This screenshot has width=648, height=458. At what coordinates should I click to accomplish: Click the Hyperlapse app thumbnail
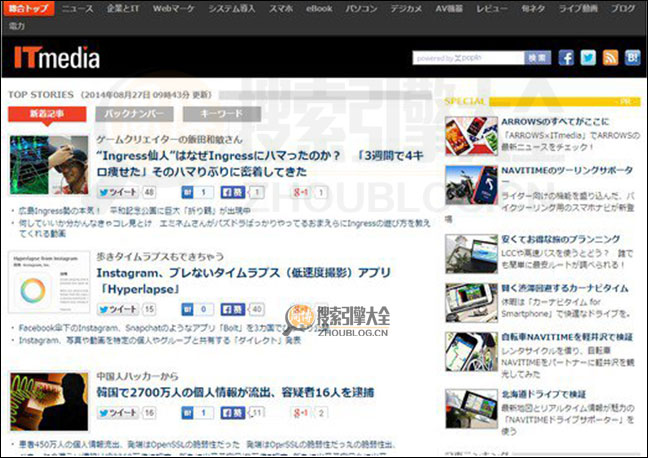[x=49, y=282]
